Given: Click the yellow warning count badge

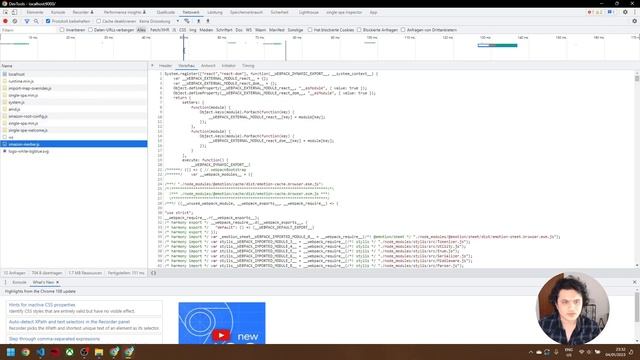Looking at the screenshot, I should pyautogui.click(x=599, y=12).
